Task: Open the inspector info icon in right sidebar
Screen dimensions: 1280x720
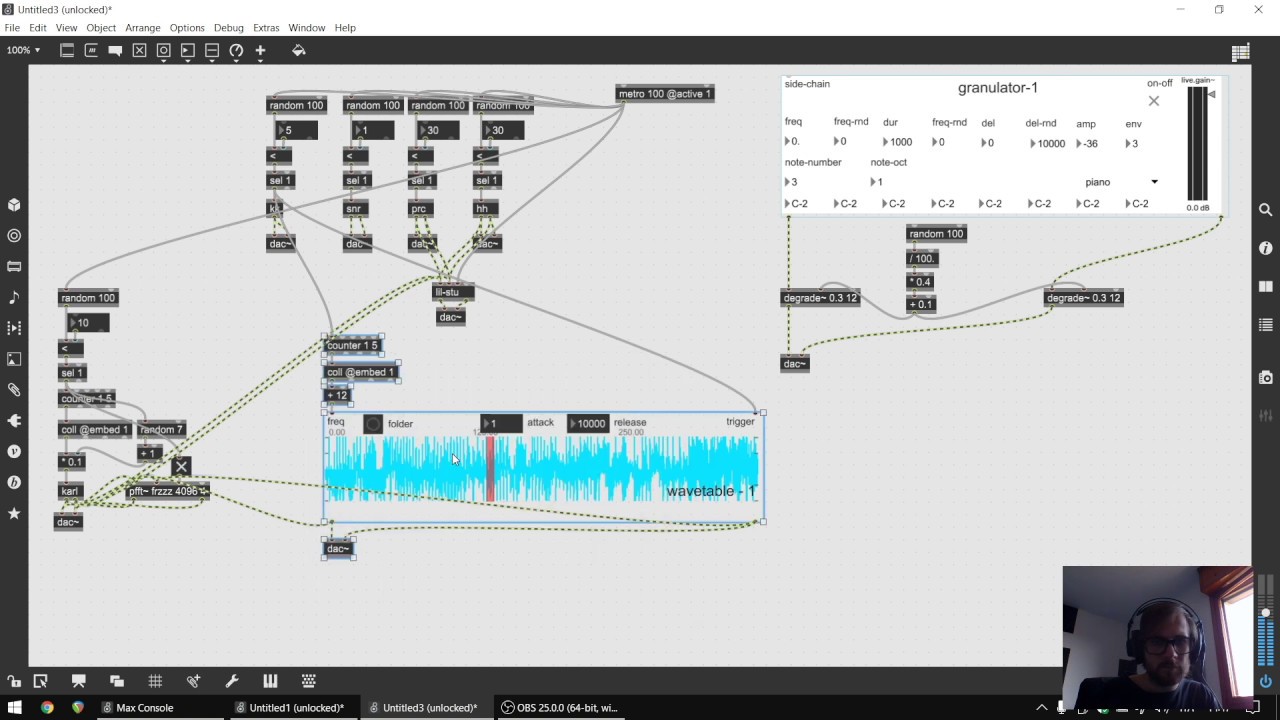Action: 1266,248
